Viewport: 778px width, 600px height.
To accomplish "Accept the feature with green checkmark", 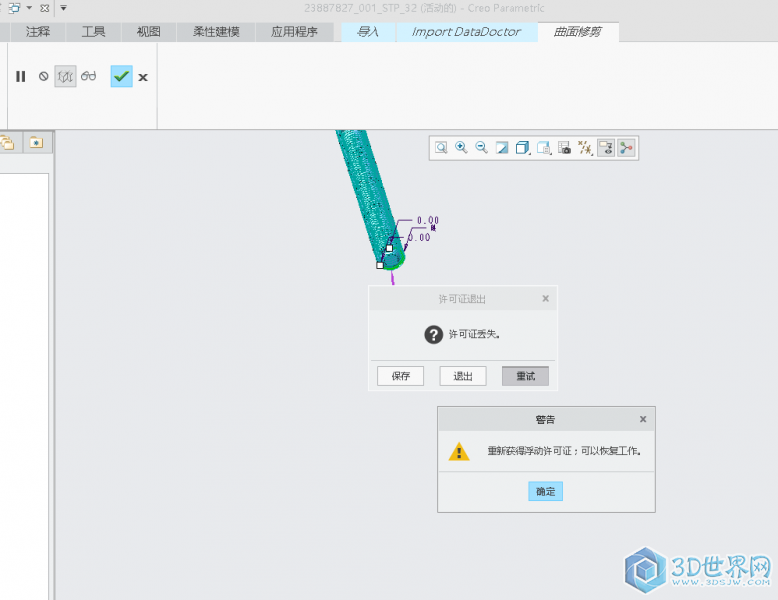I will click(122, 76).
